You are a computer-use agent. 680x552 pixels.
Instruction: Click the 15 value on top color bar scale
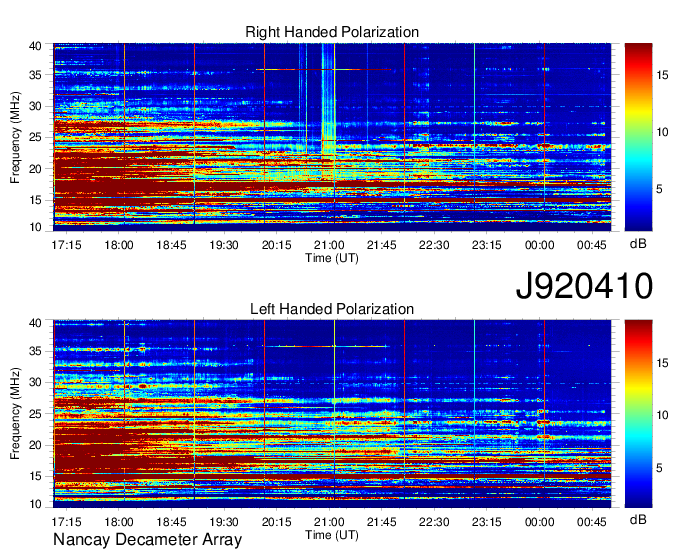tap(662, 75)
